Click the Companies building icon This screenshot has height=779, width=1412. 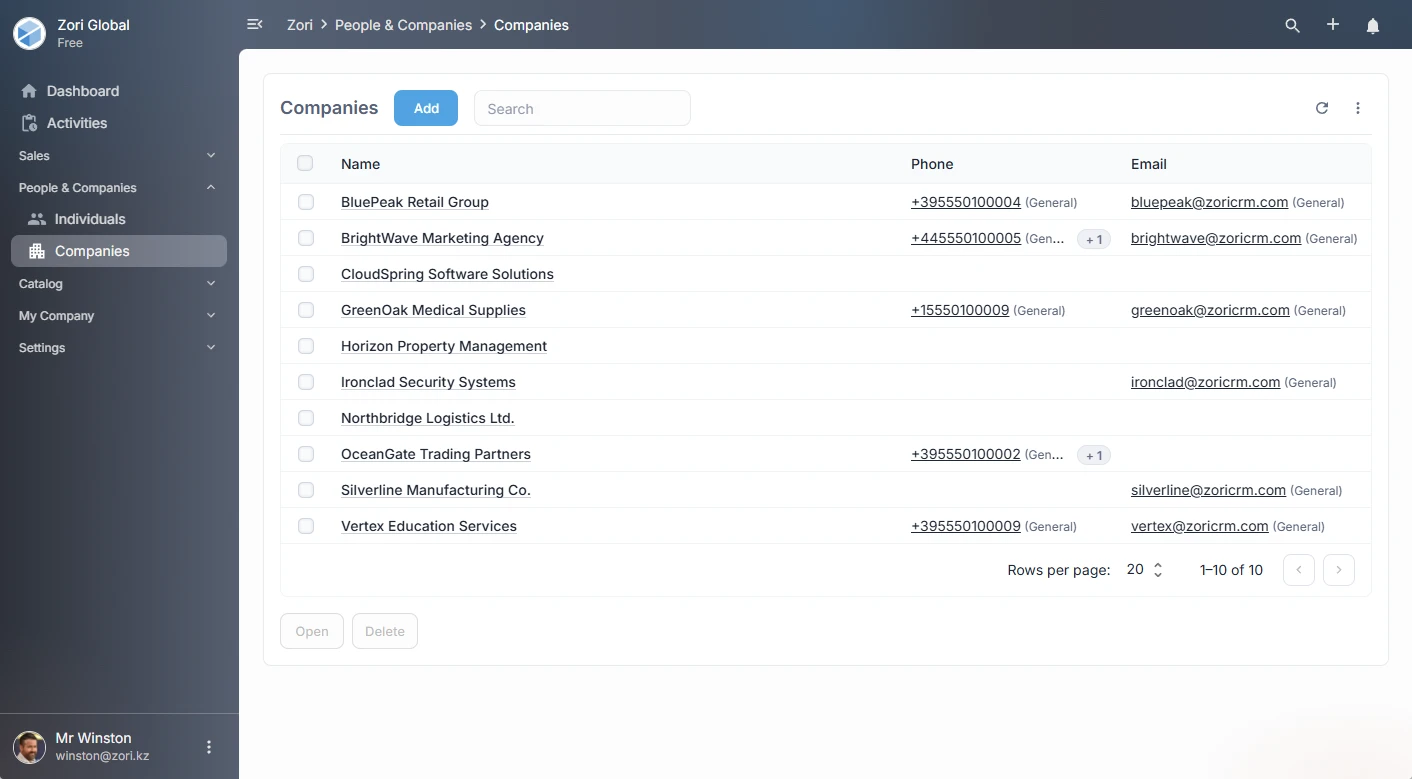pos(37,251)
